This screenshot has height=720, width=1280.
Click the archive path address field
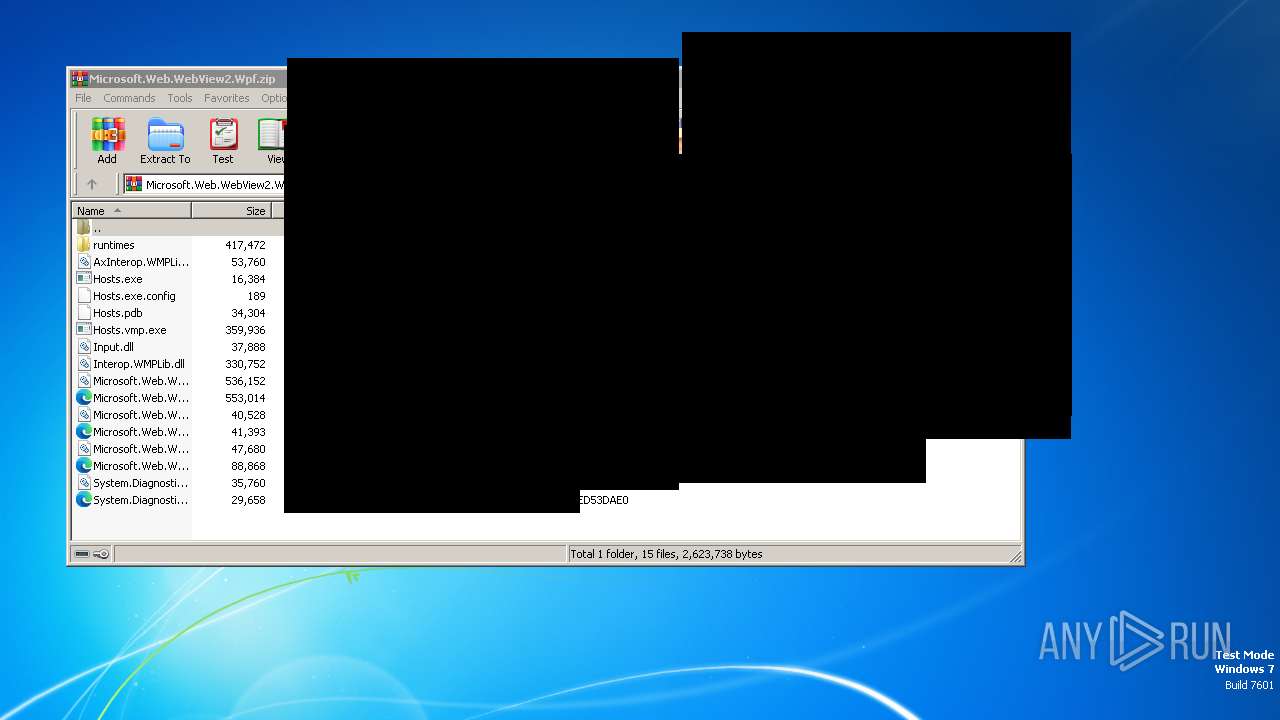(204, 184)
